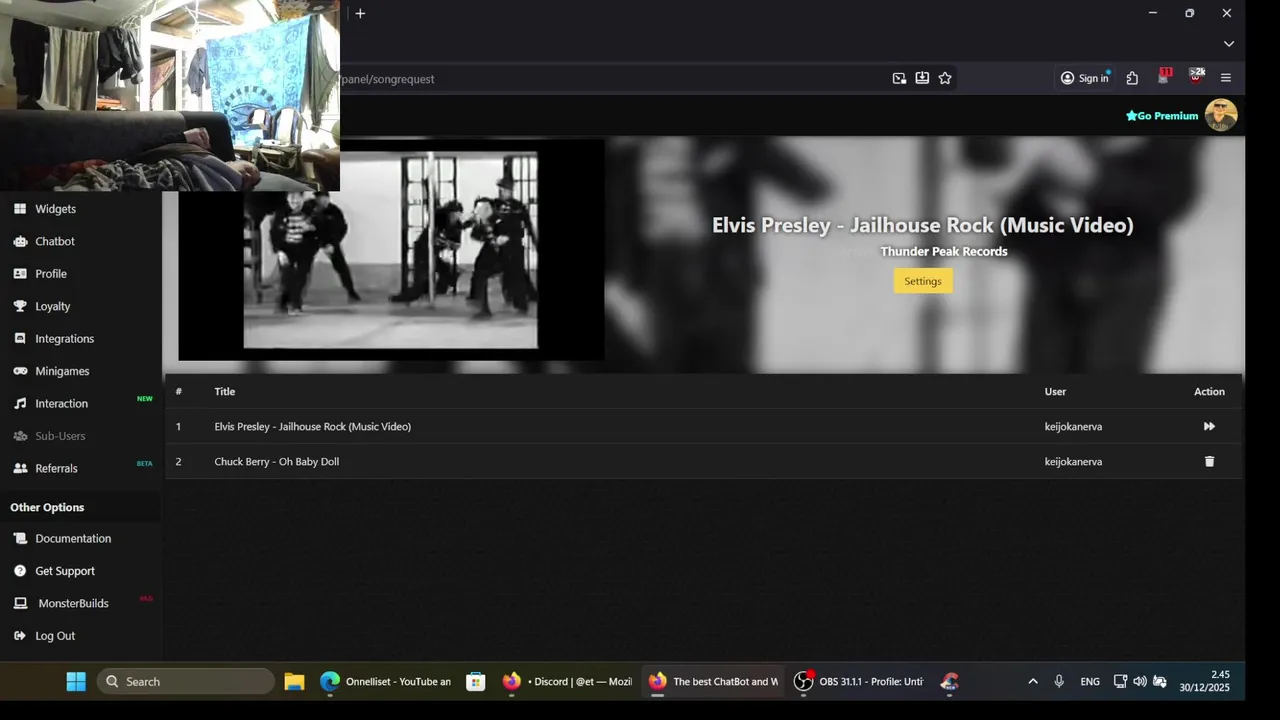Click the ENG language indicator
This screenshot has width=1280, height=720.
1090,681
